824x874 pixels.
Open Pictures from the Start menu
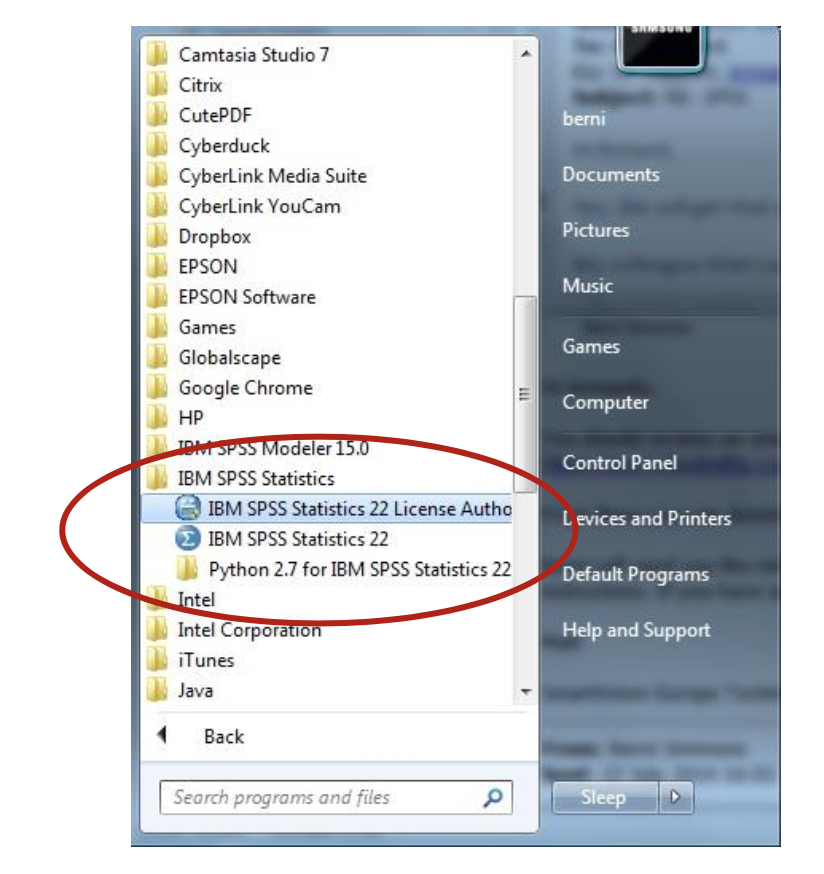[x=595, y=230]
